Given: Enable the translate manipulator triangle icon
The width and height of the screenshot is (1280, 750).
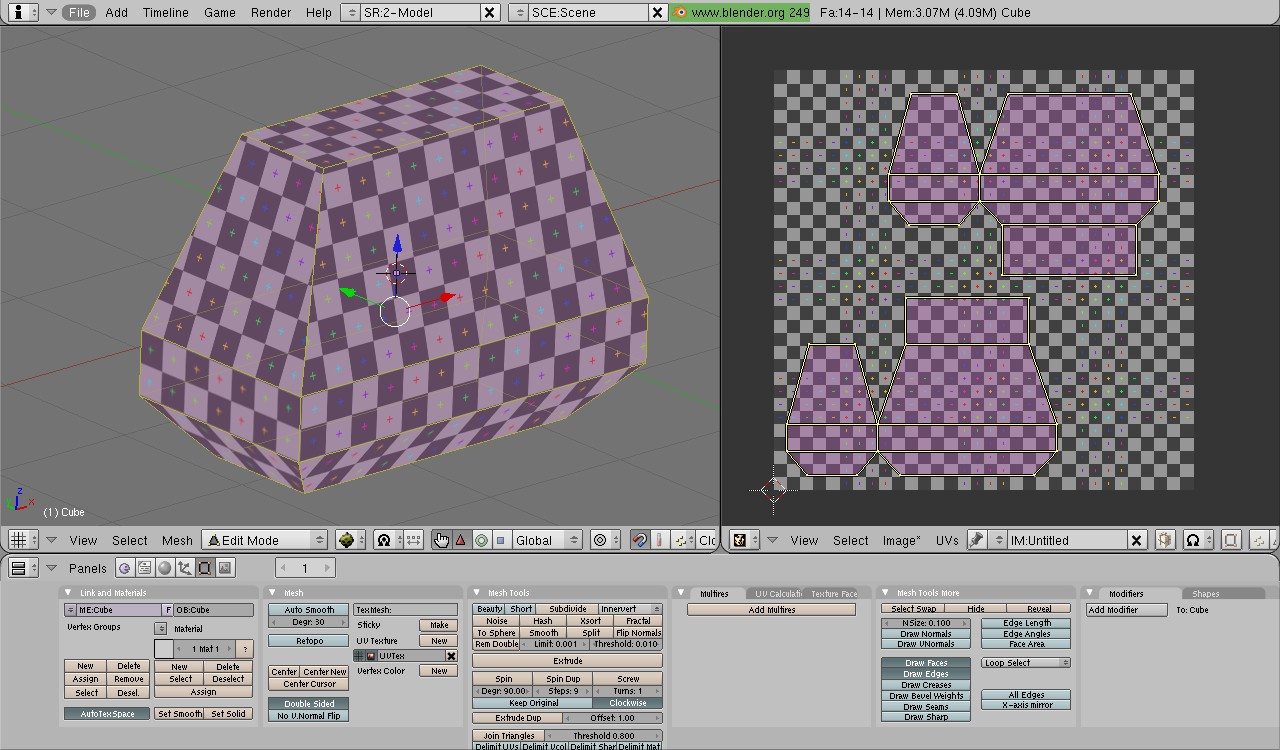Looking at the screenshot, I should (x=461, y=540).
